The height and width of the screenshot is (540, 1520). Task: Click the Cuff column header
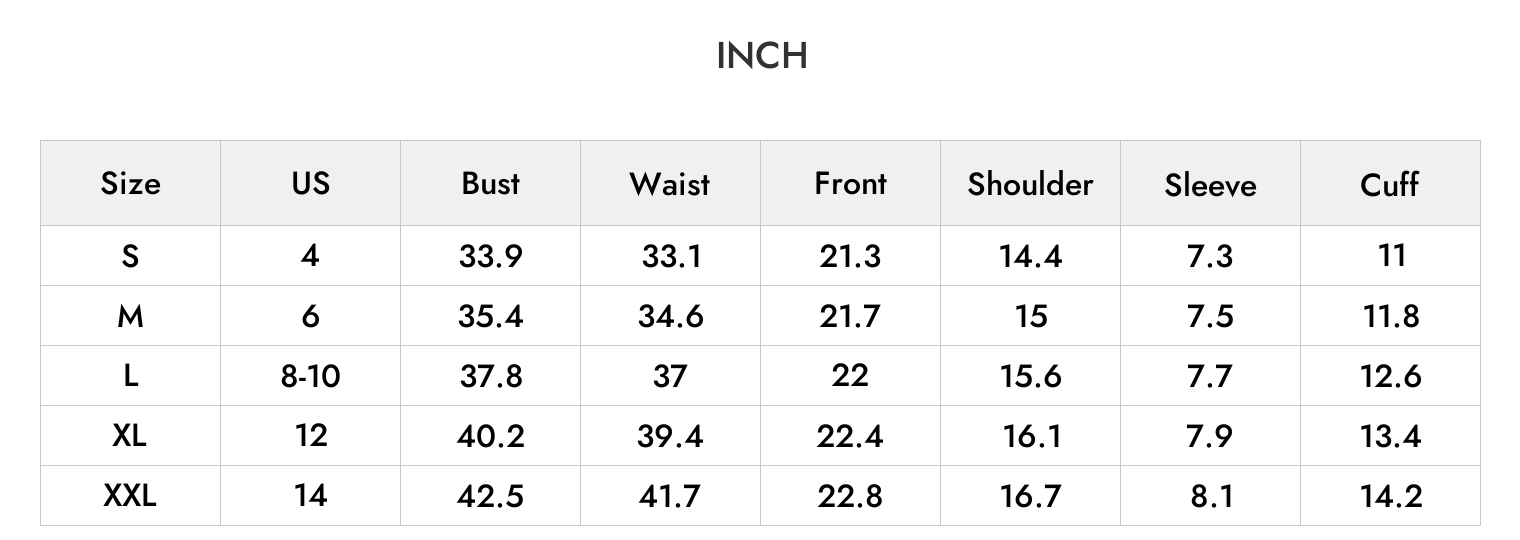1390,183
